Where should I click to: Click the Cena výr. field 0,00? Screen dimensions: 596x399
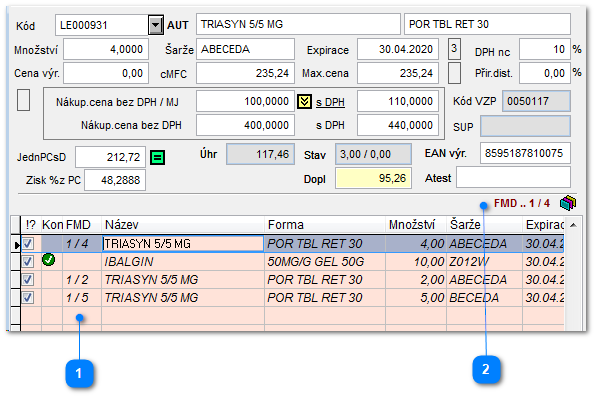click(106, 73)
